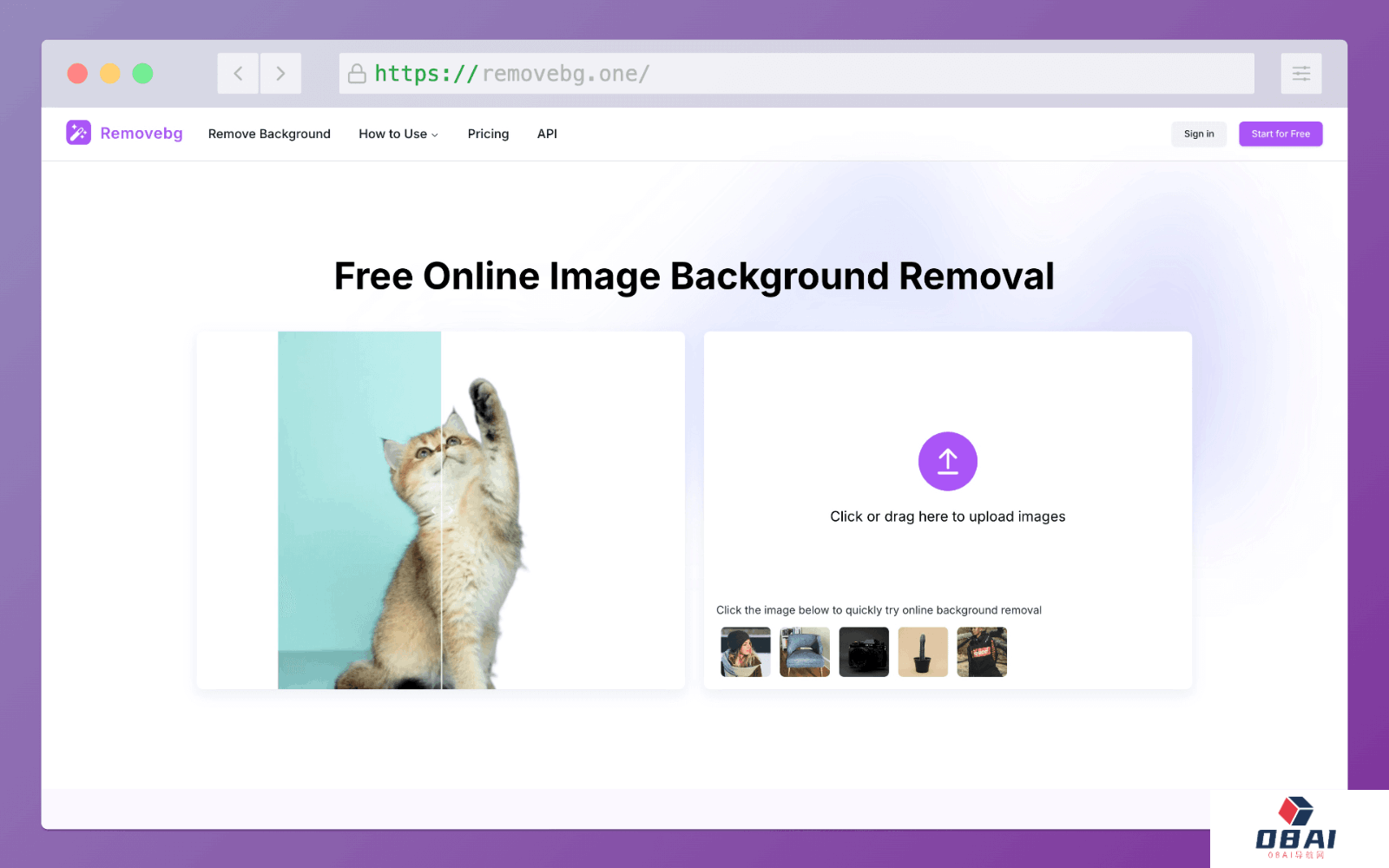The width and height of the screenshot is (1389, 868).
Task: Open the API menu item
Action: click(x=547, y=134)
